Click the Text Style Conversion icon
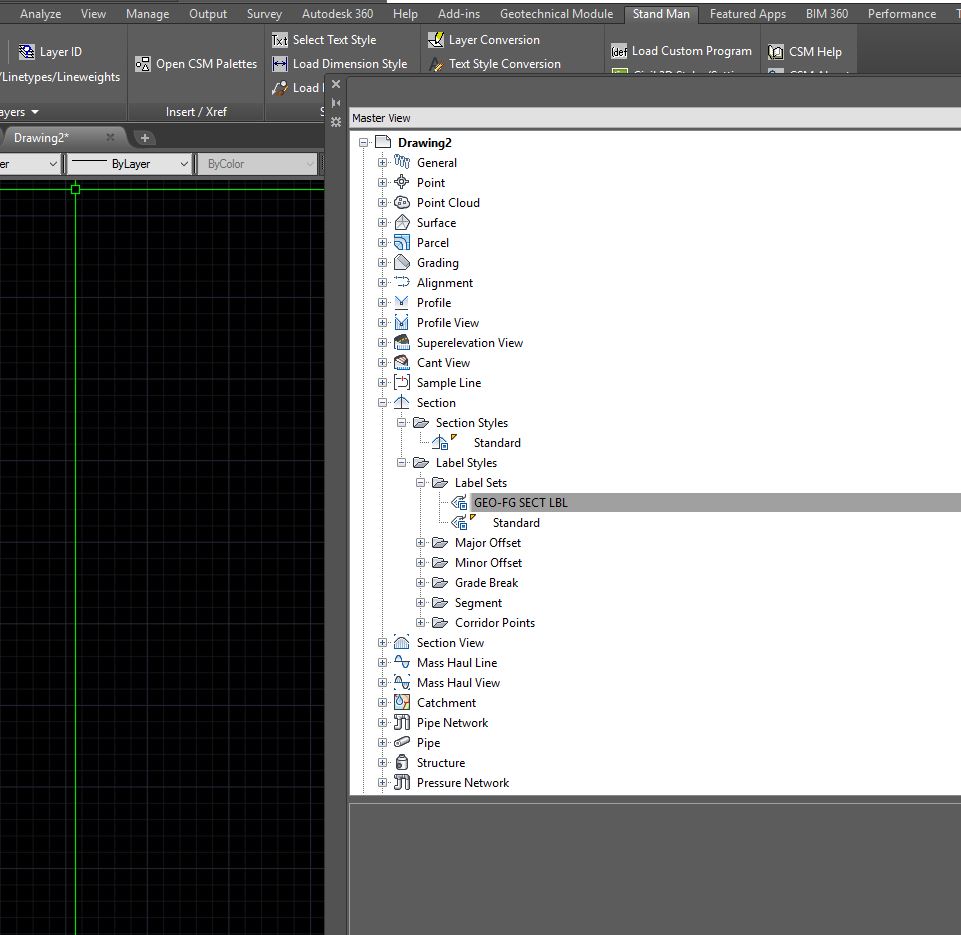The width and height of the screenshot is (961, 935). pyautogui.click(x=436, y=64)
